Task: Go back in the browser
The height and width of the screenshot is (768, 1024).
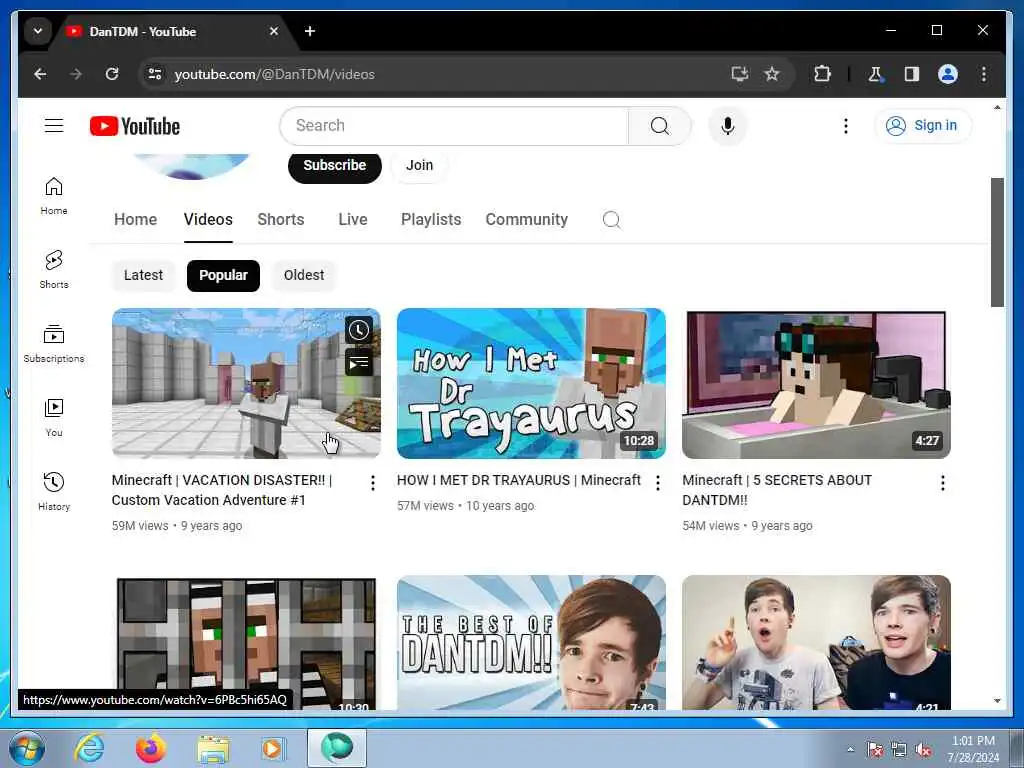Action: tap(40, 74)
